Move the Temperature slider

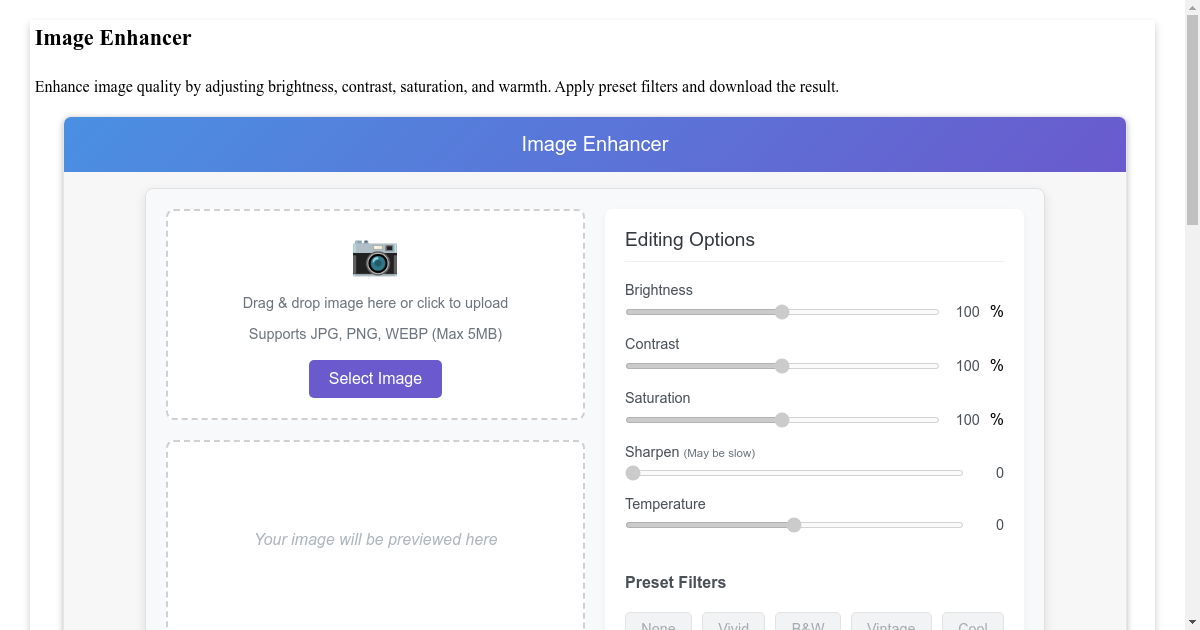(793, 524)
